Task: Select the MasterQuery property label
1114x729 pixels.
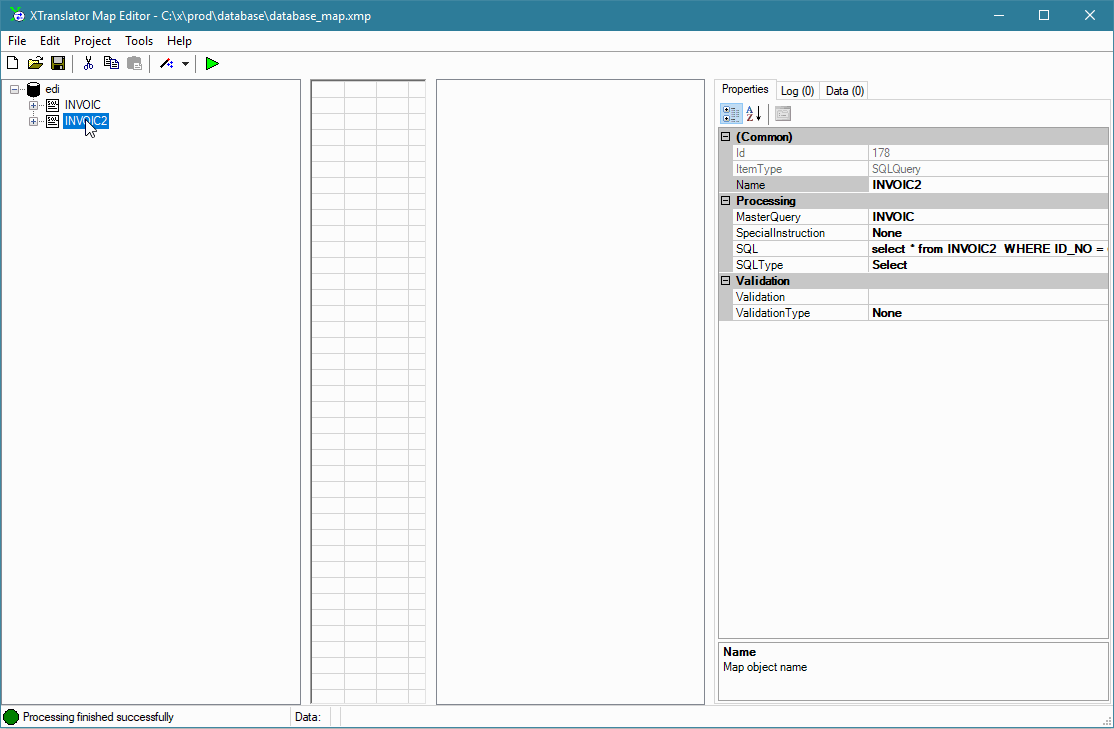Action: (800, 217)
